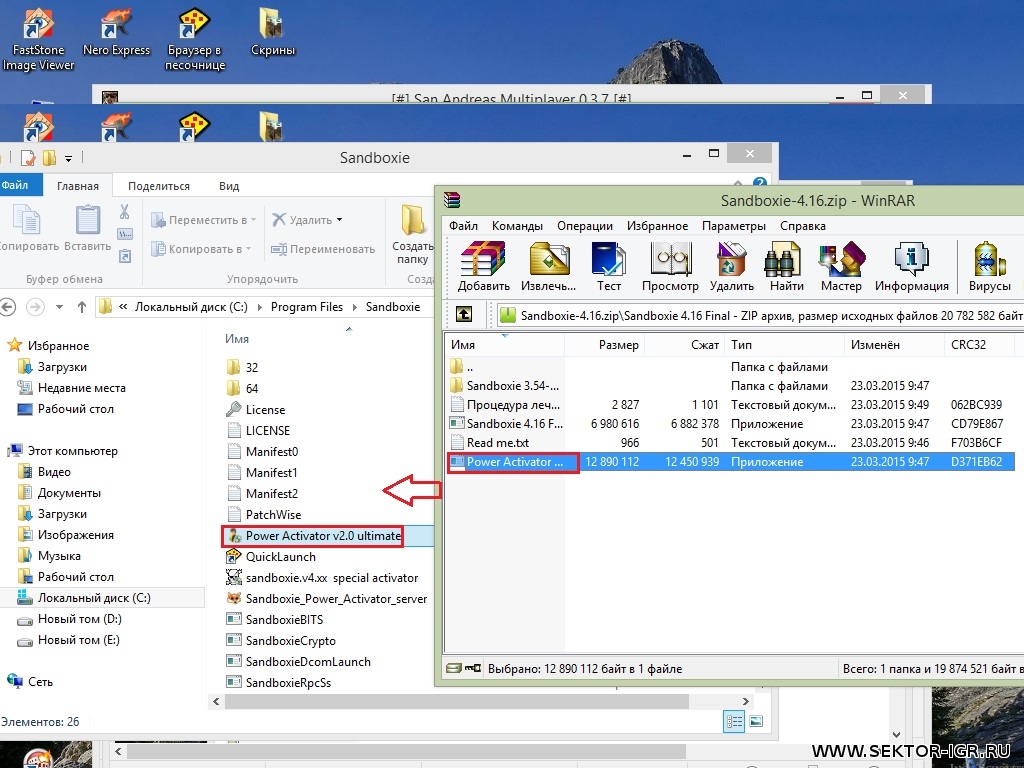Run the Тест tool in WinRAR
The width and height of the screenshot is (1024, 768).
click(609, 266)
